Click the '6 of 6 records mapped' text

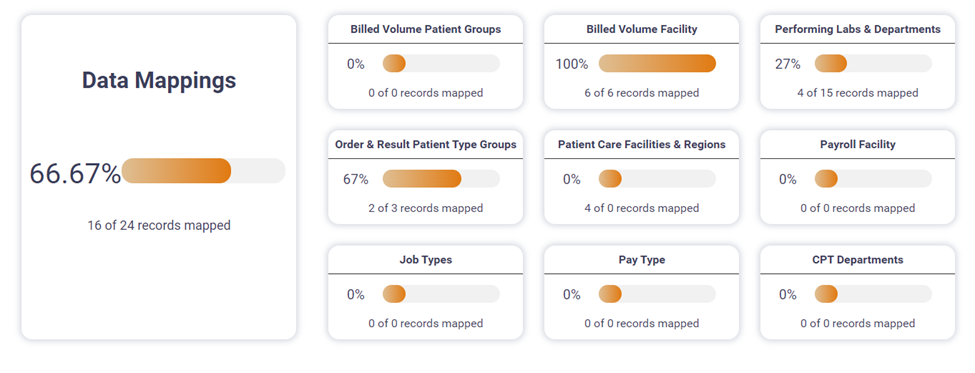[x=642, y=93]
